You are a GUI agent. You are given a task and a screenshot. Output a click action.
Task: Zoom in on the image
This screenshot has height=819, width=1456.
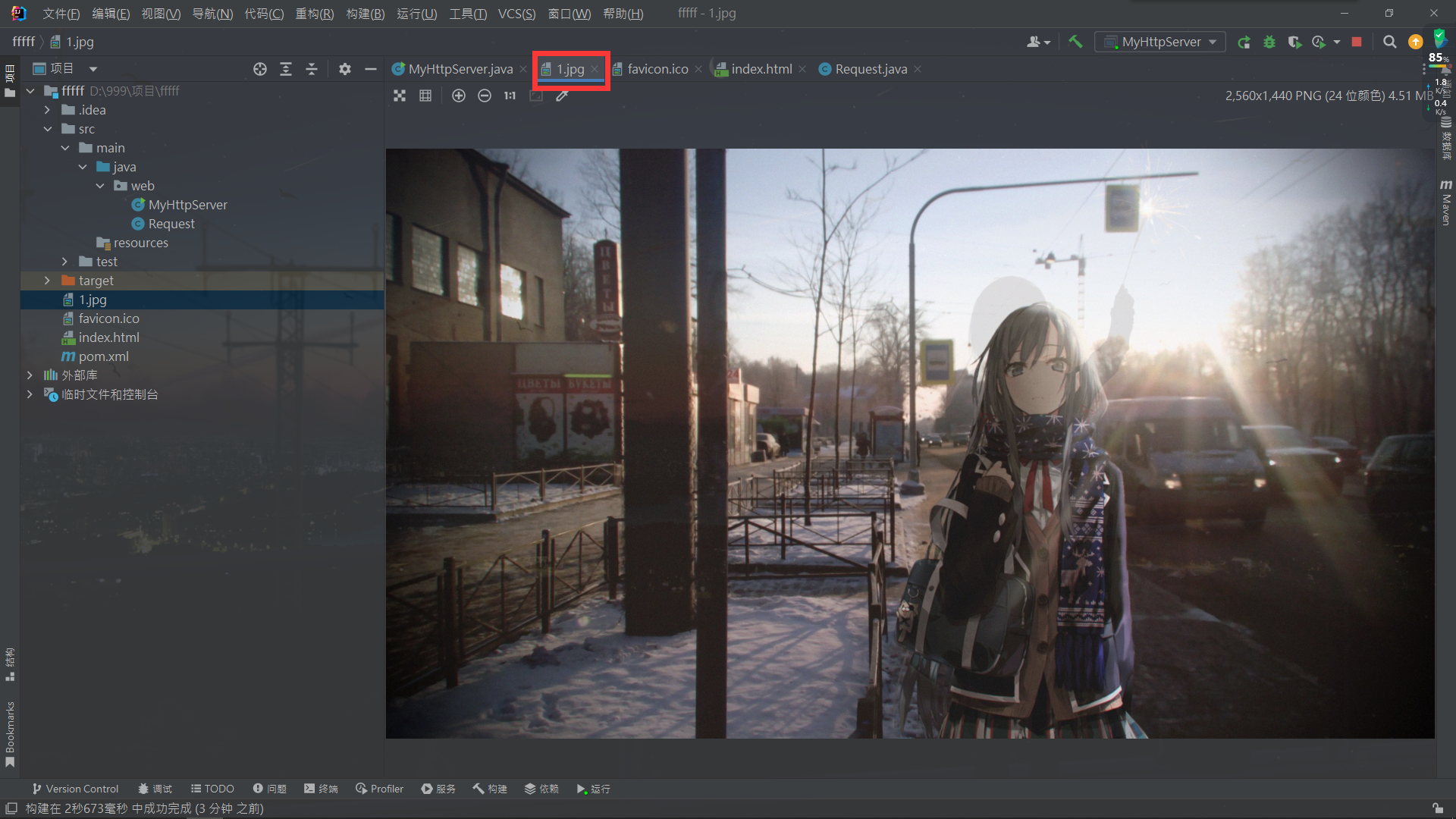[x=459, y=96]
